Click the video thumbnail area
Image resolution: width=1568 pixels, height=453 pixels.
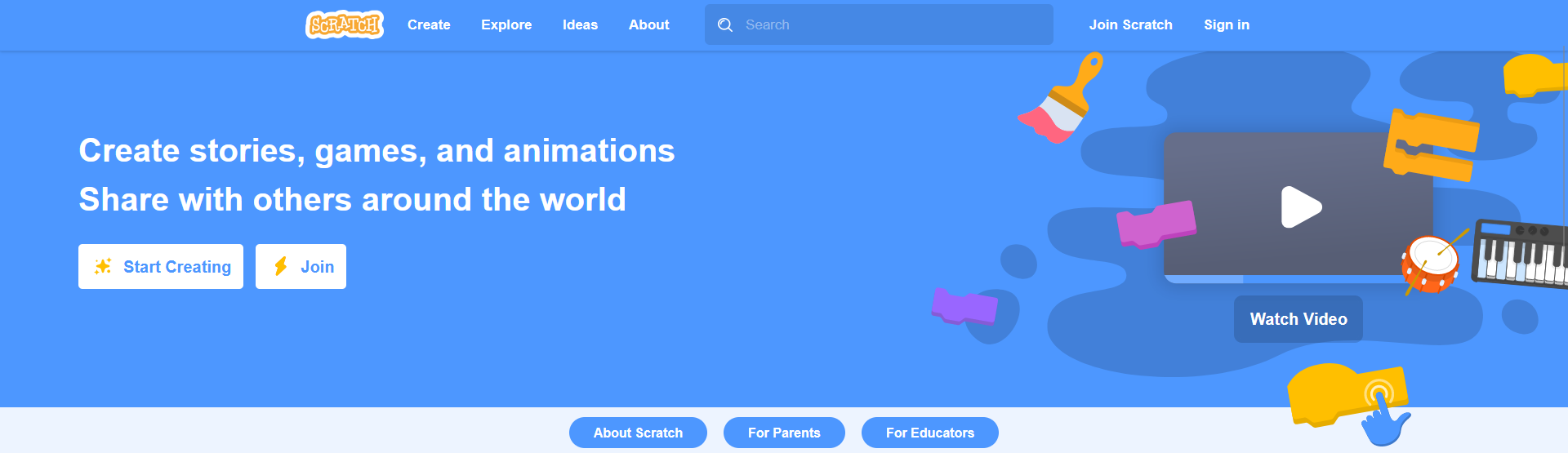click(x=1298, y=207)
